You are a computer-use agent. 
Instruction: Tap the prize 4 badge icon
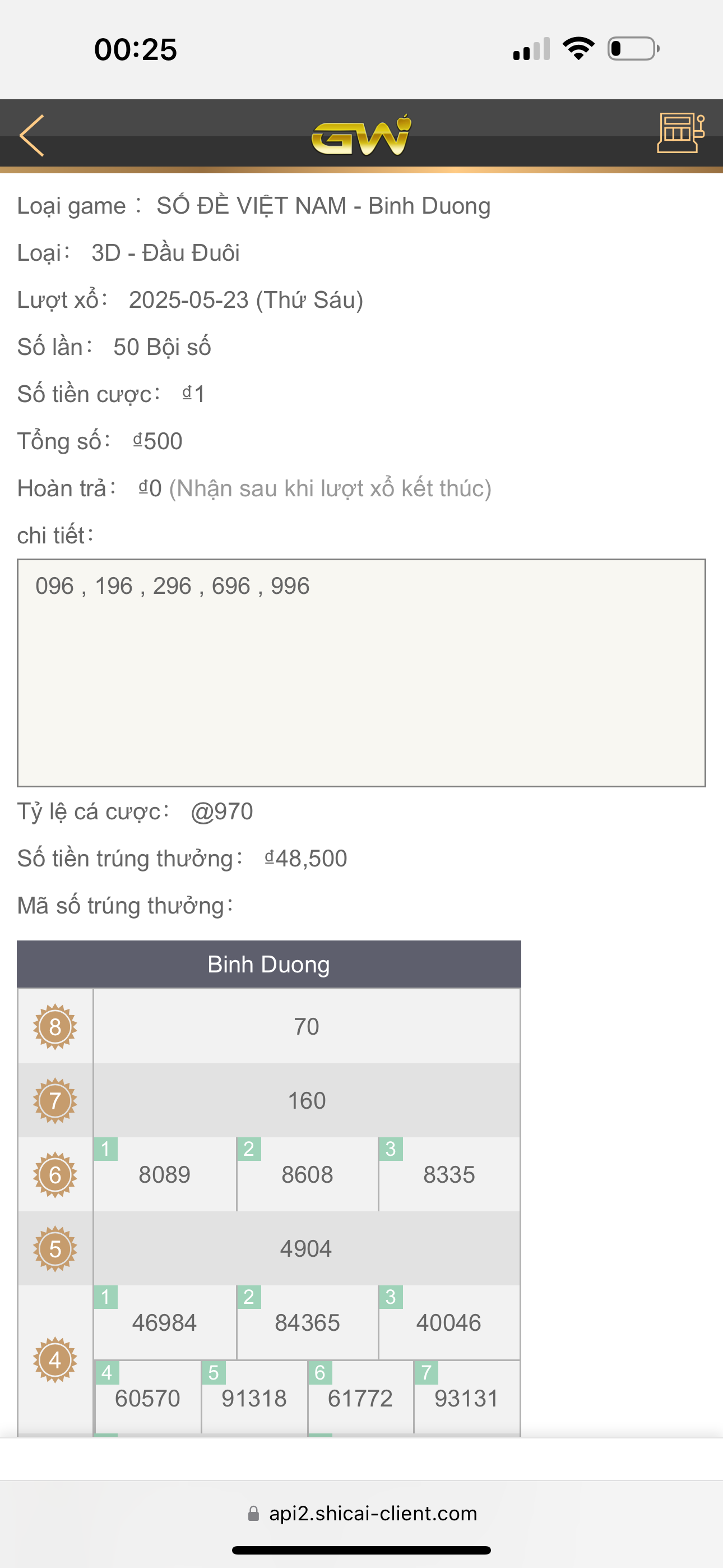(55, 1360)
